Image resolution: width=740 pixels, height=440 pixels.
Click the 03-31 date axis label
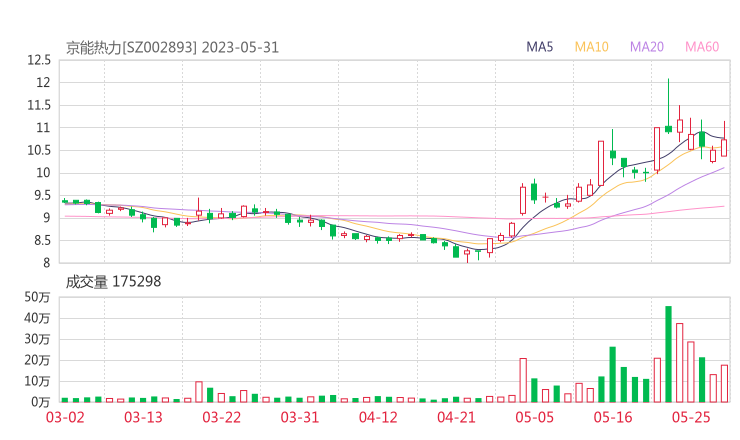pos(300,417)
